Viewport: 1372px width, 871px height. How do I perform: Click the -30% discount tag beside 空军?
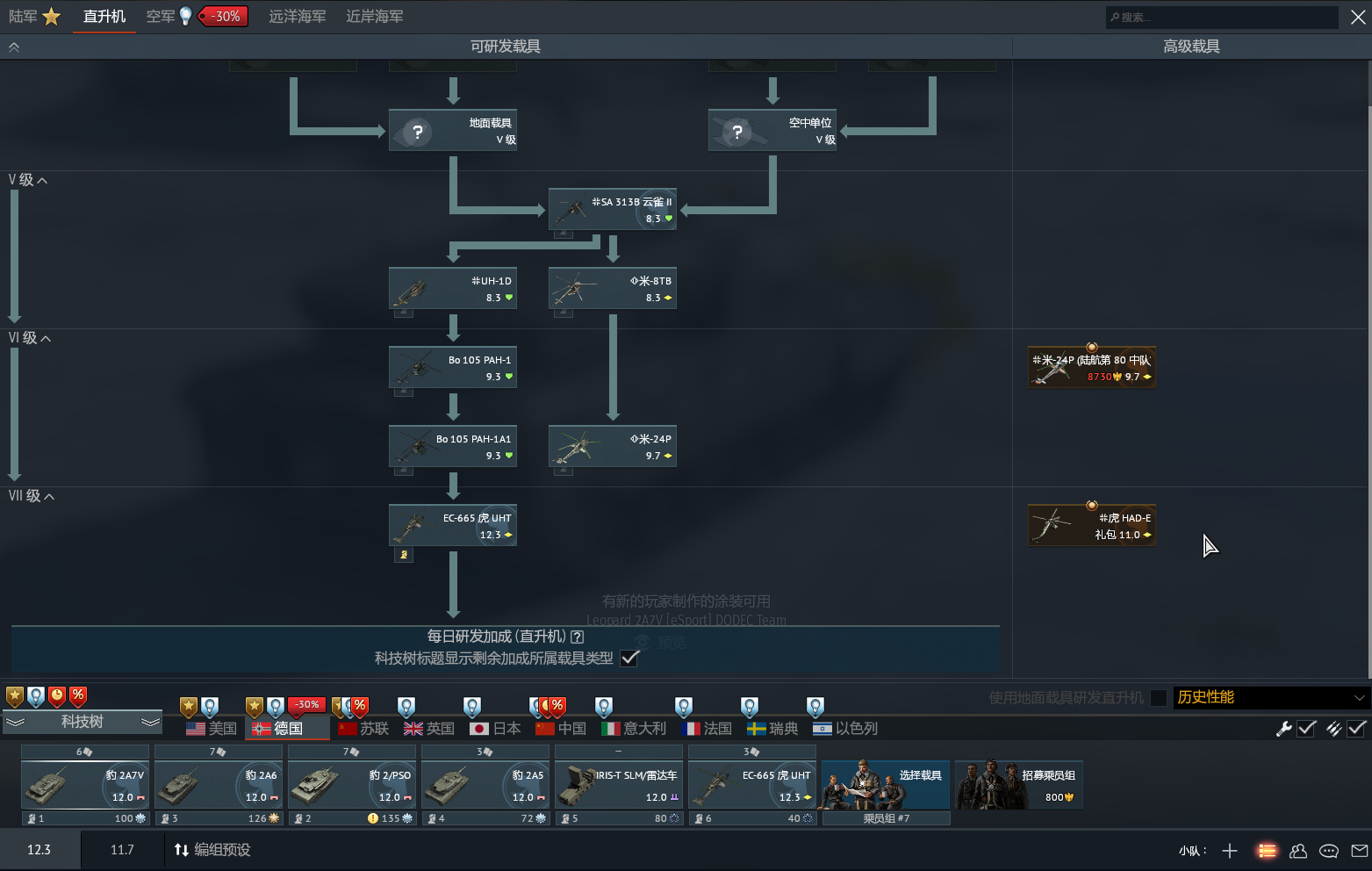224,16
